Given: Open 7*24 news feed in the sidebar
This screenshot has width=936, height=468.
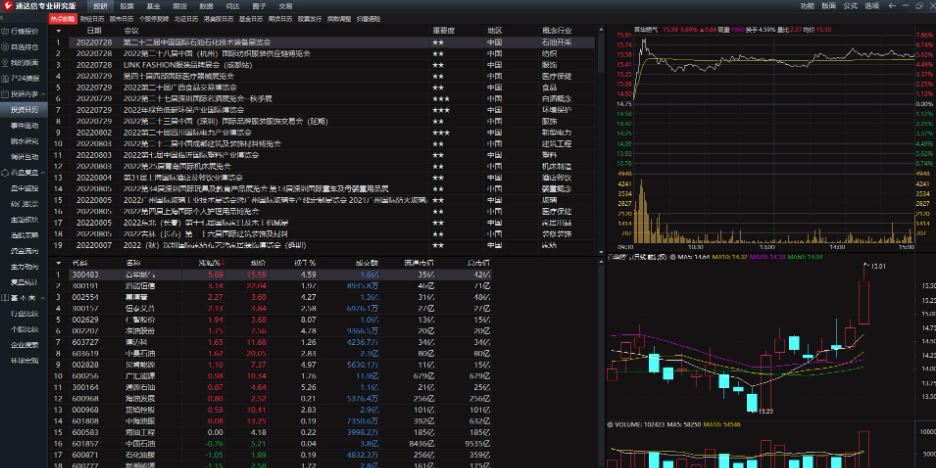Looking at the screenshot, I should [24, 77].
